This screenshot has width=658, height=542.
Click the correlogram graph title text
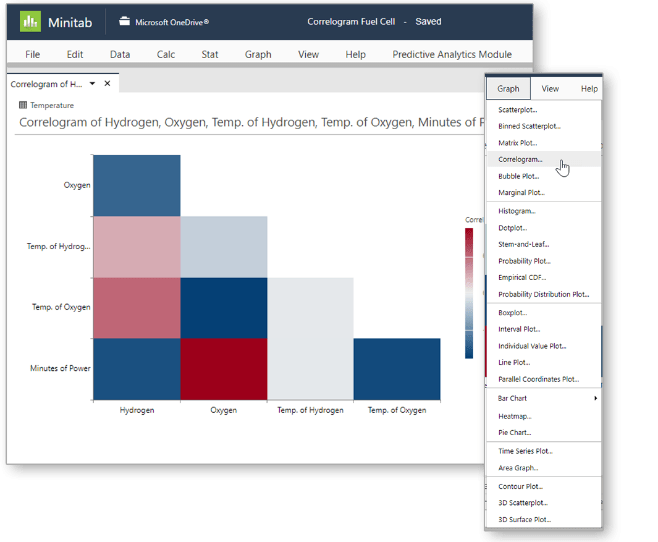click(252, 122)
